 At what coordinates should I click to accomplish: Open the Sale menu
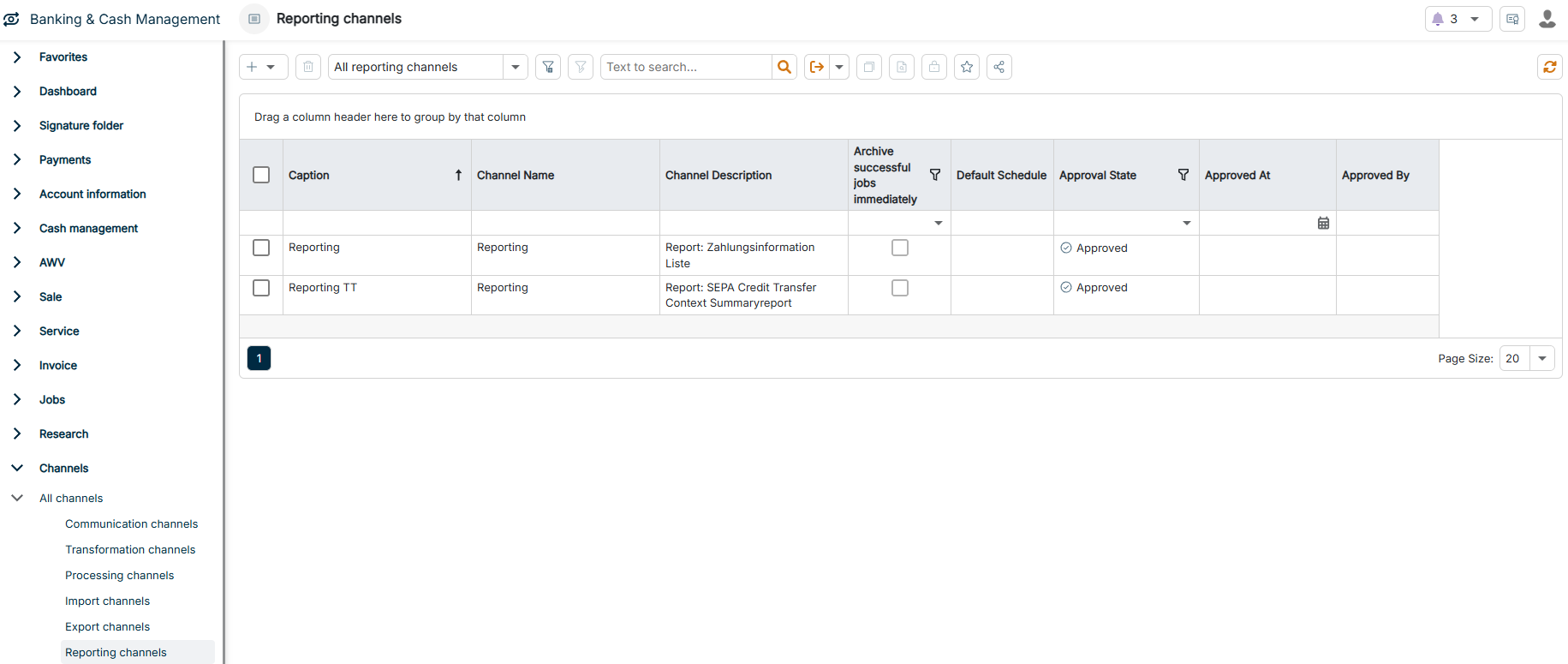point(51,296)
